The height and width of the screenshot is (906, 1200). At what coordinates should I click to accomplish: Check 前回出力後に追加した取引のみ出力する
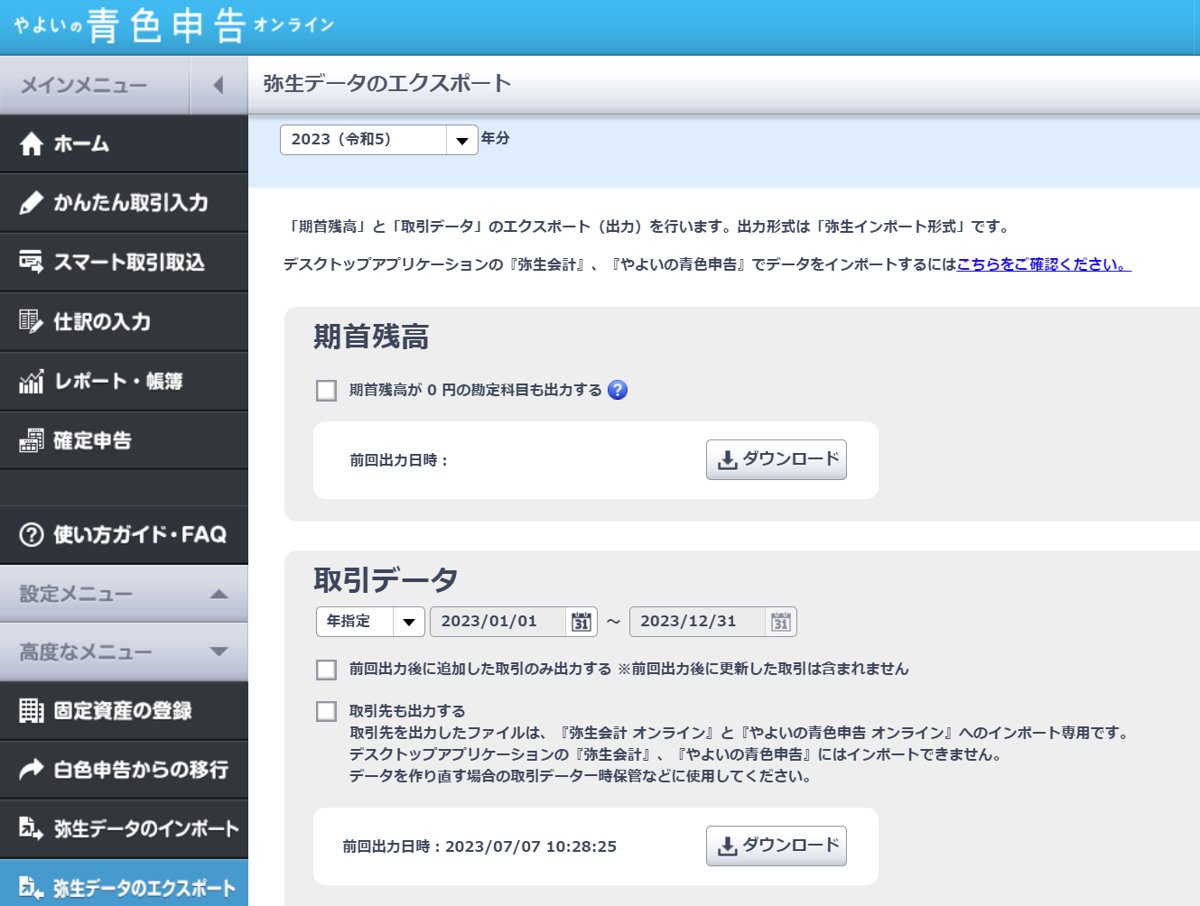point(326,669)
